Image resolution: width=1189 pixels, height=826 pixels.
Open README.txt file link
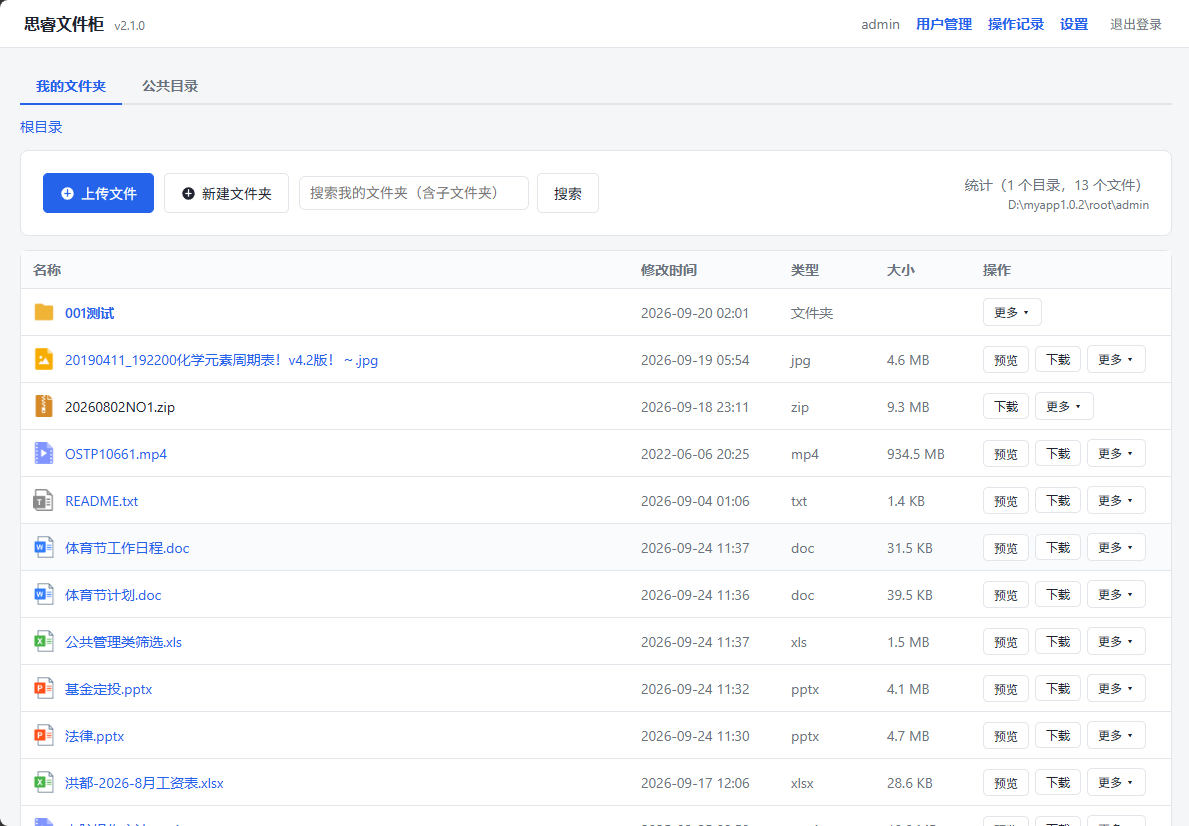[x=102, y=501]
